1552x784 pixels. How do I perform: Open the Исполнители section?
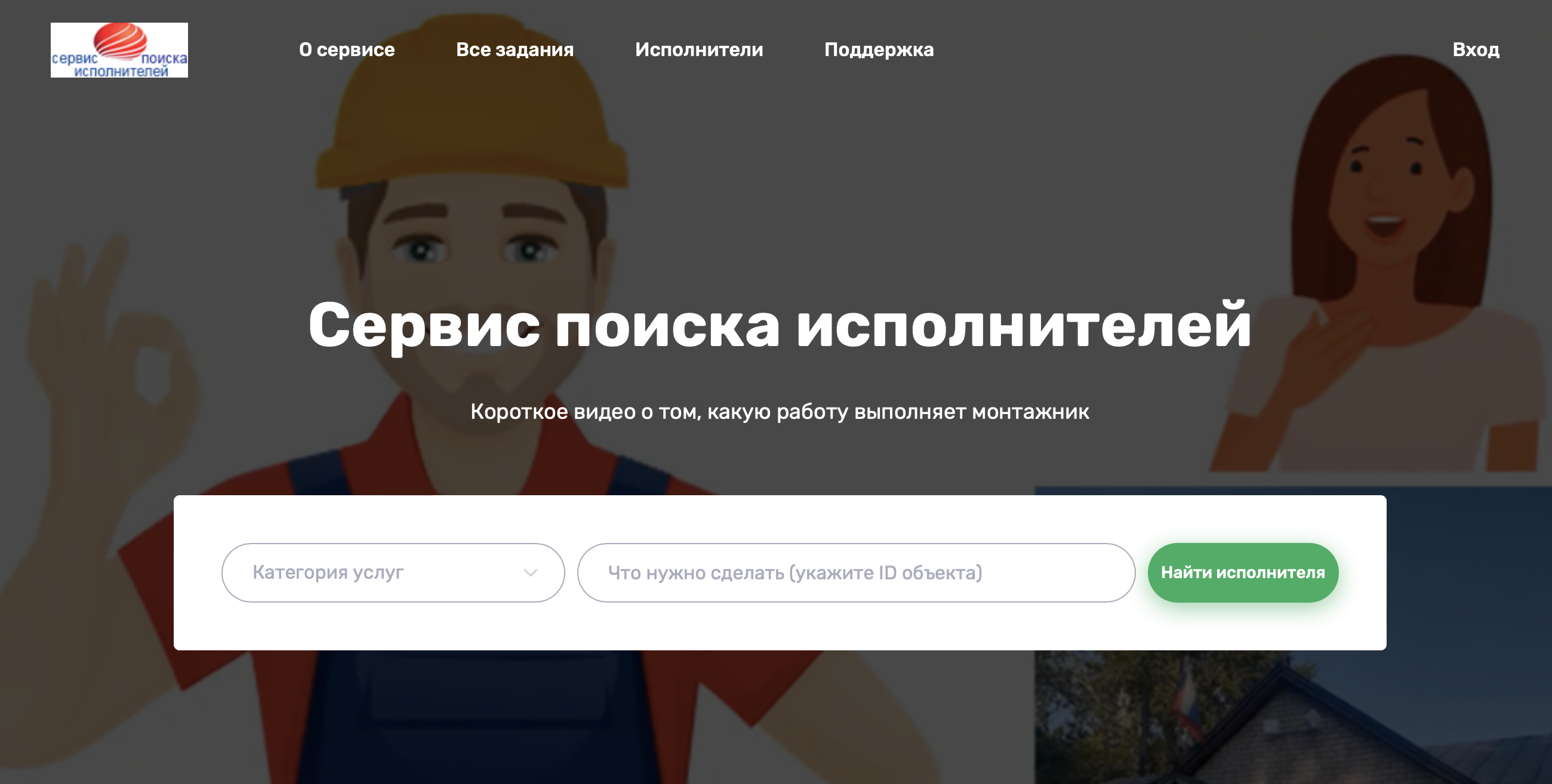coord(698,50)
